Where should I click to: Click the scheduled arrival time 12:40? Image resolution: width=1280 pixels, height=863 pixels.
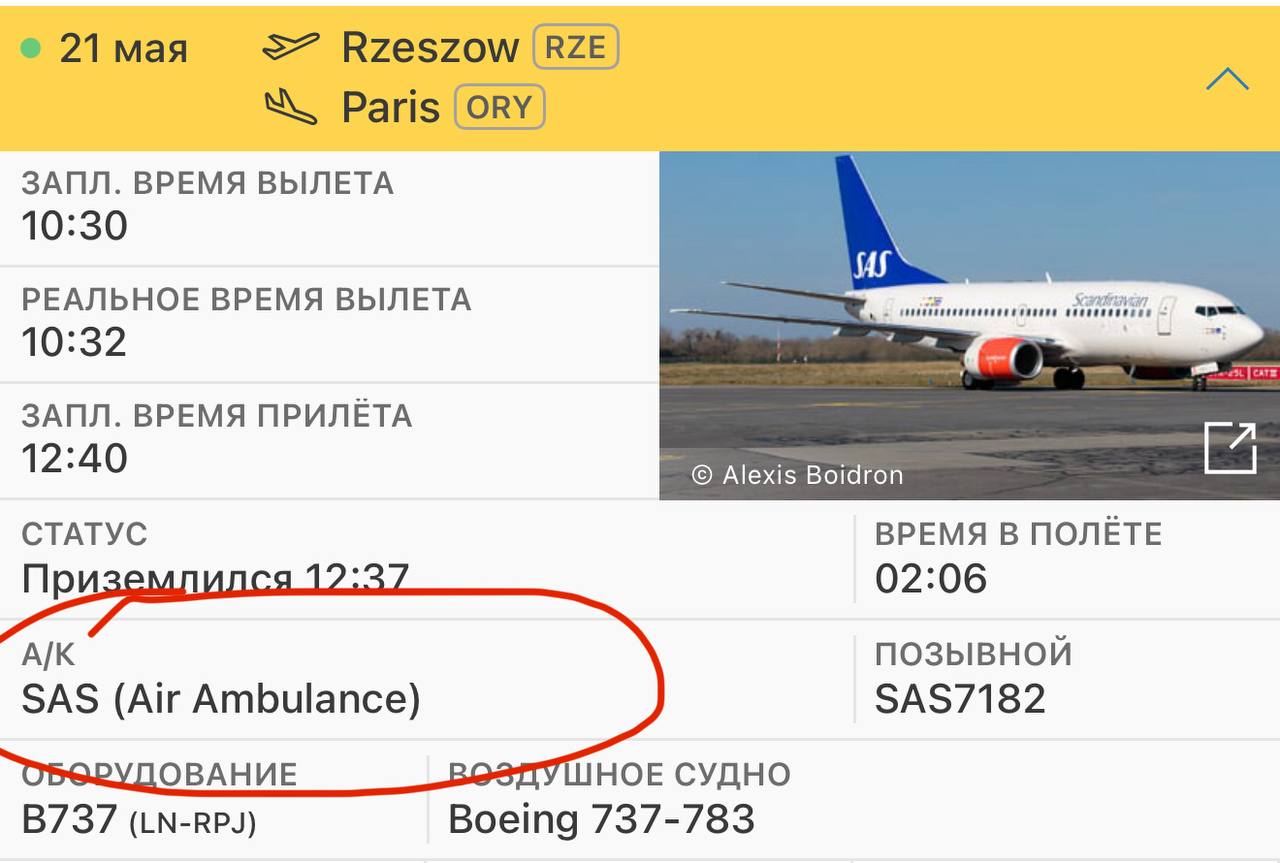(75, 458)
